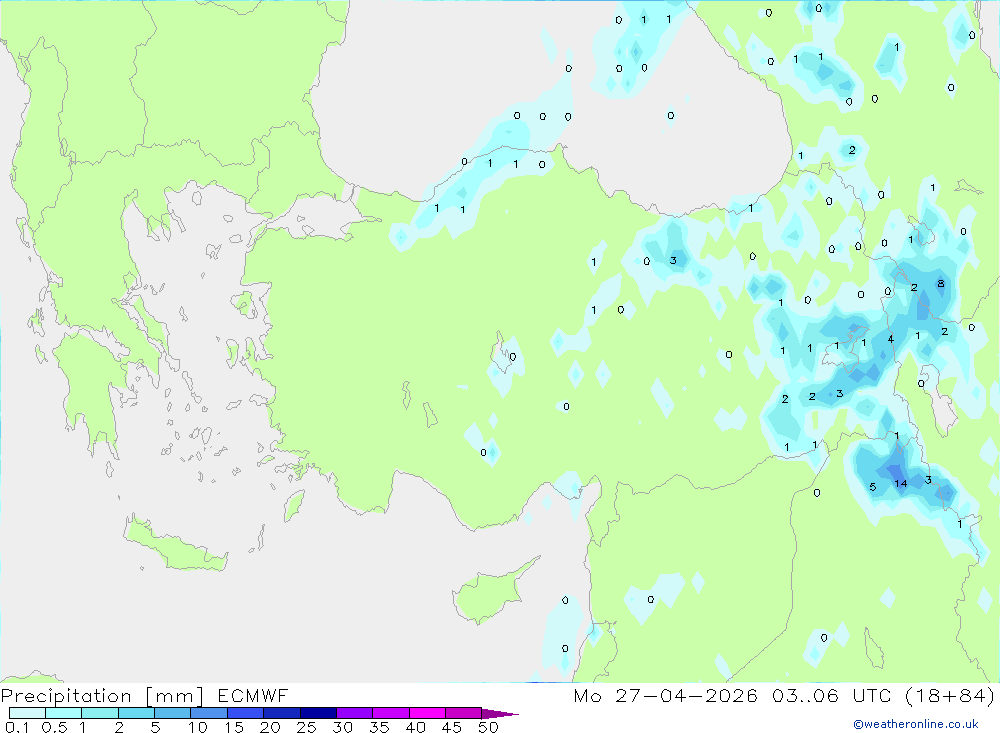
Task: Select the legend swatch between 0.5 and 1
Action: coord(63,713)
